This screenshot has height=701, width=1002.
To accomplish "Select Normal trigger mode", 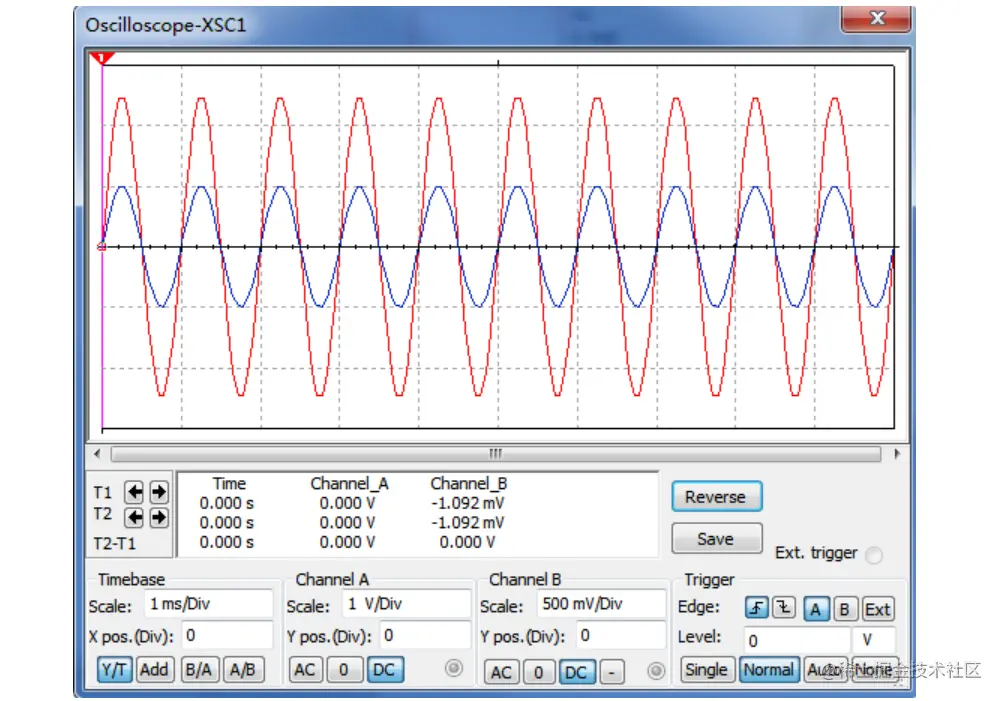I will (x=769, y=670).
